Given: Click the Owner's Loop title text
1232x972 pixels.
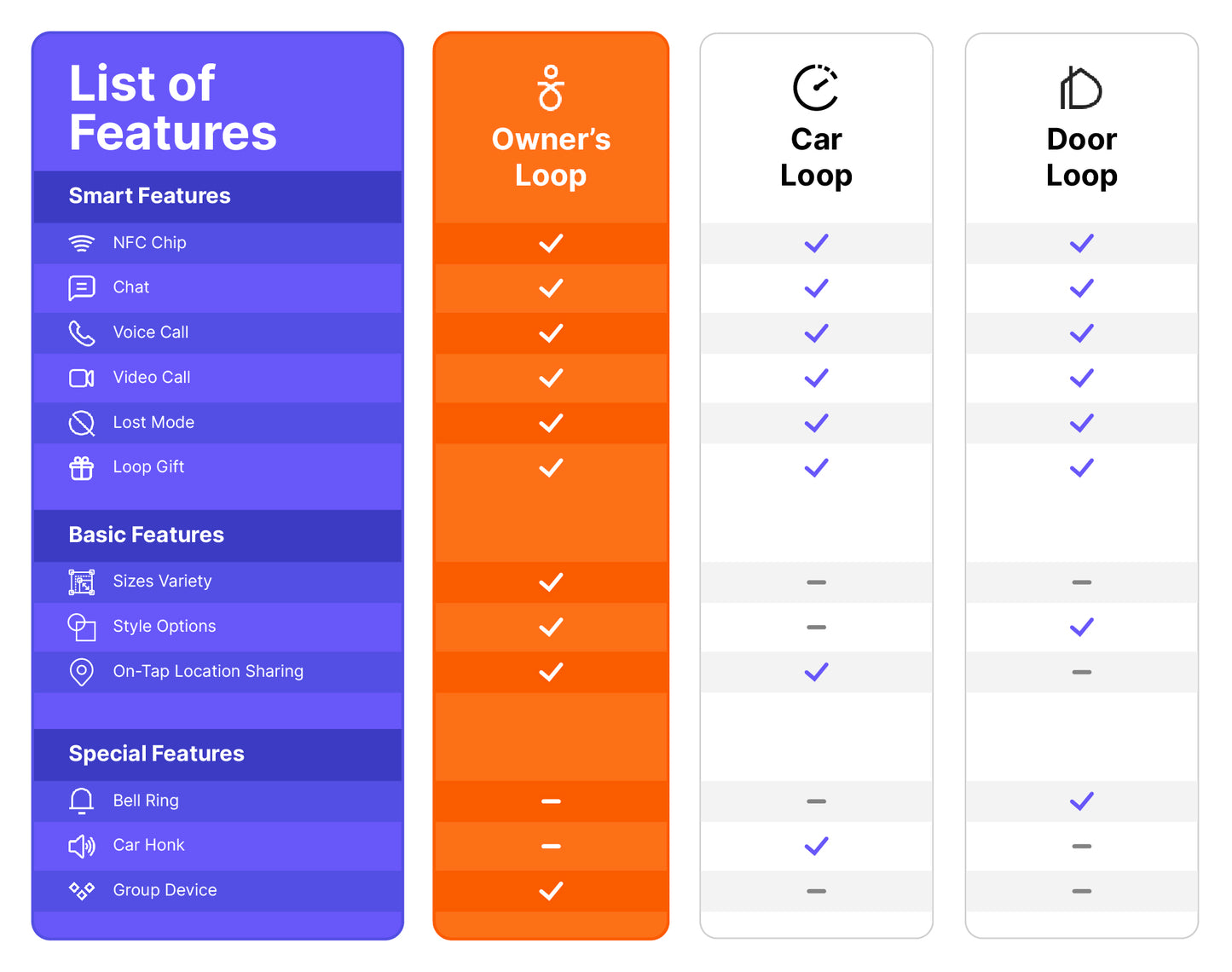Looking at the screenshot, I should pos(551,157).
